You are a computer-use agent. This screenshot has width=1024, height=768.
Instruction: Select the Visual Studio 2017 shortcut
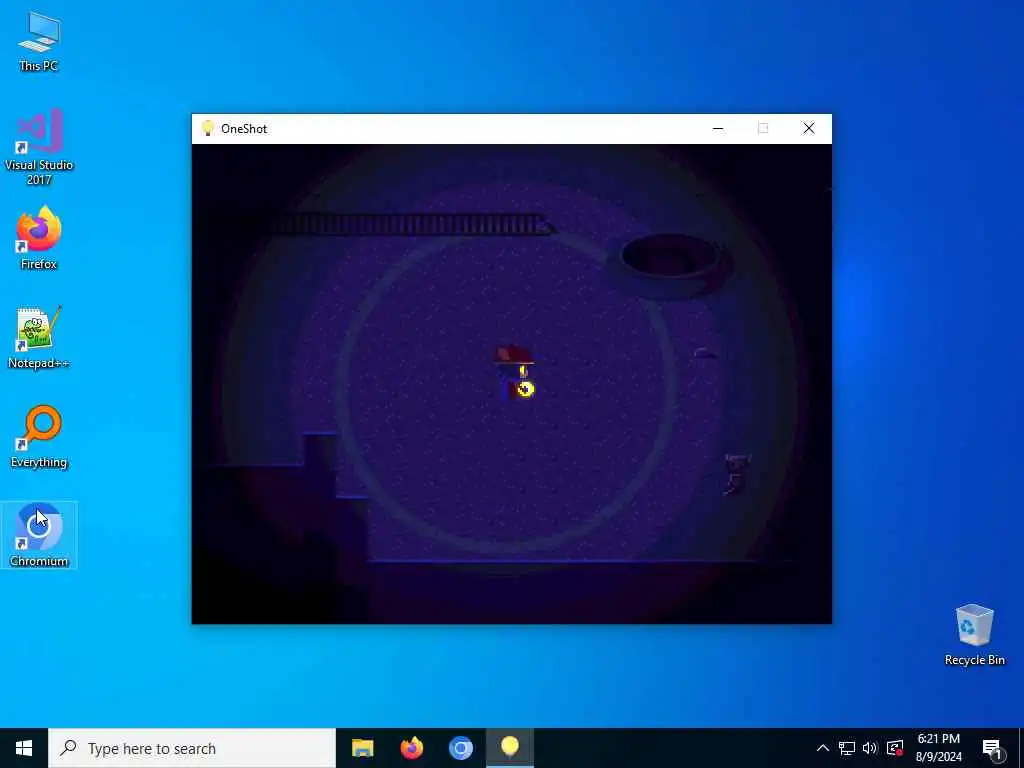(39, 147)
